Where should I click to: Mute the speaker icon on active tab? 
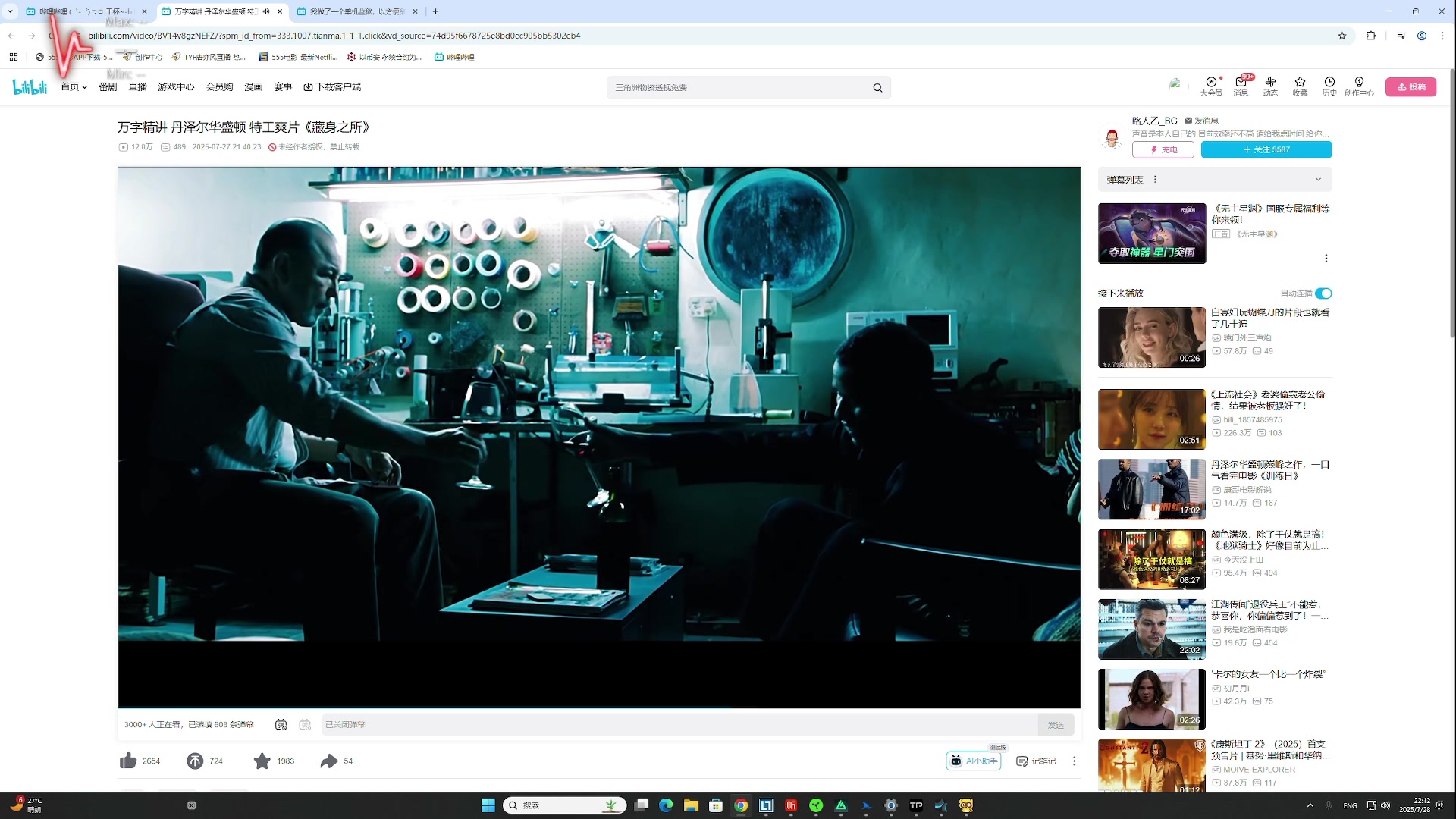click(x=266, y=11)
